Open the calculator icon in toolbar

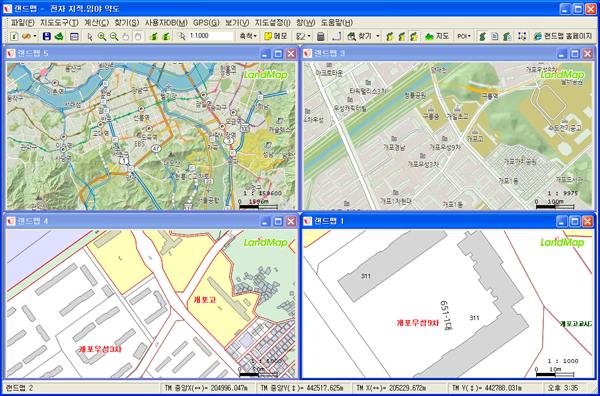click(321, 36)
